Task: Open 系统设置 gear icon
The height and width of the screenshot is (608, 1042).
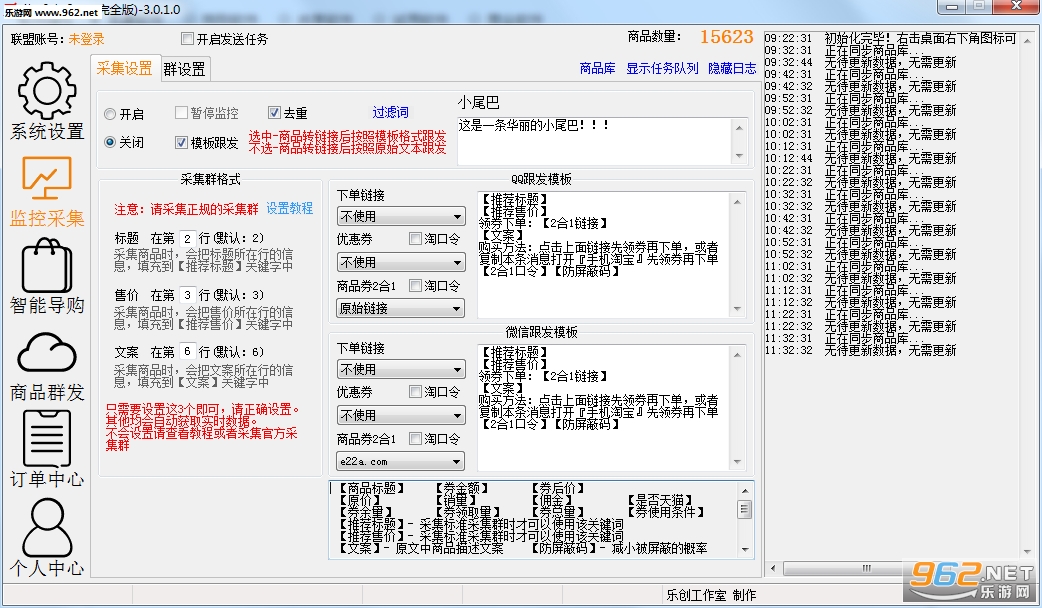Action: [x=47, y=92]
